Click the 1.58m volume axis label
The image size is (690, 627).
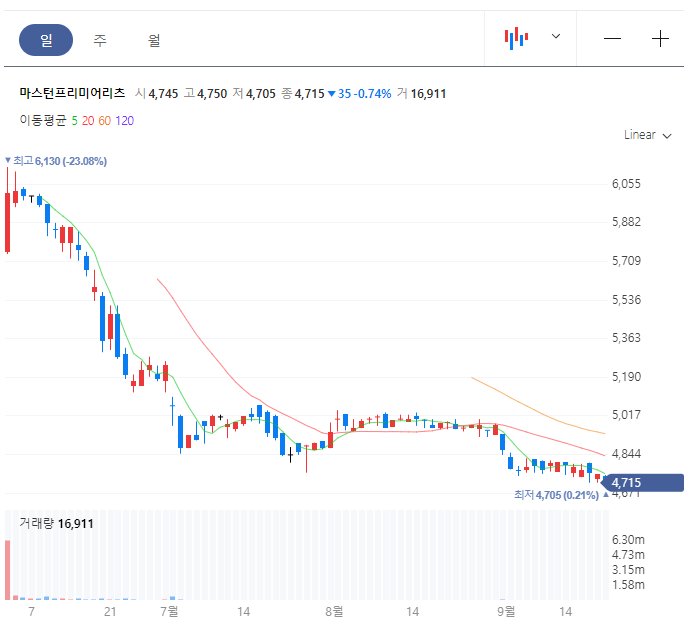(x=628, y=585)
